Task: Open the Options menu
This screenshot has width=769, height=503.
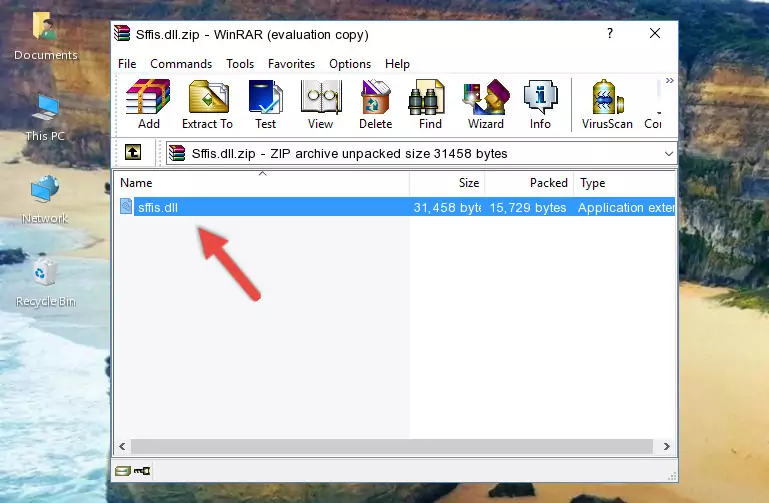Action: 350,64
